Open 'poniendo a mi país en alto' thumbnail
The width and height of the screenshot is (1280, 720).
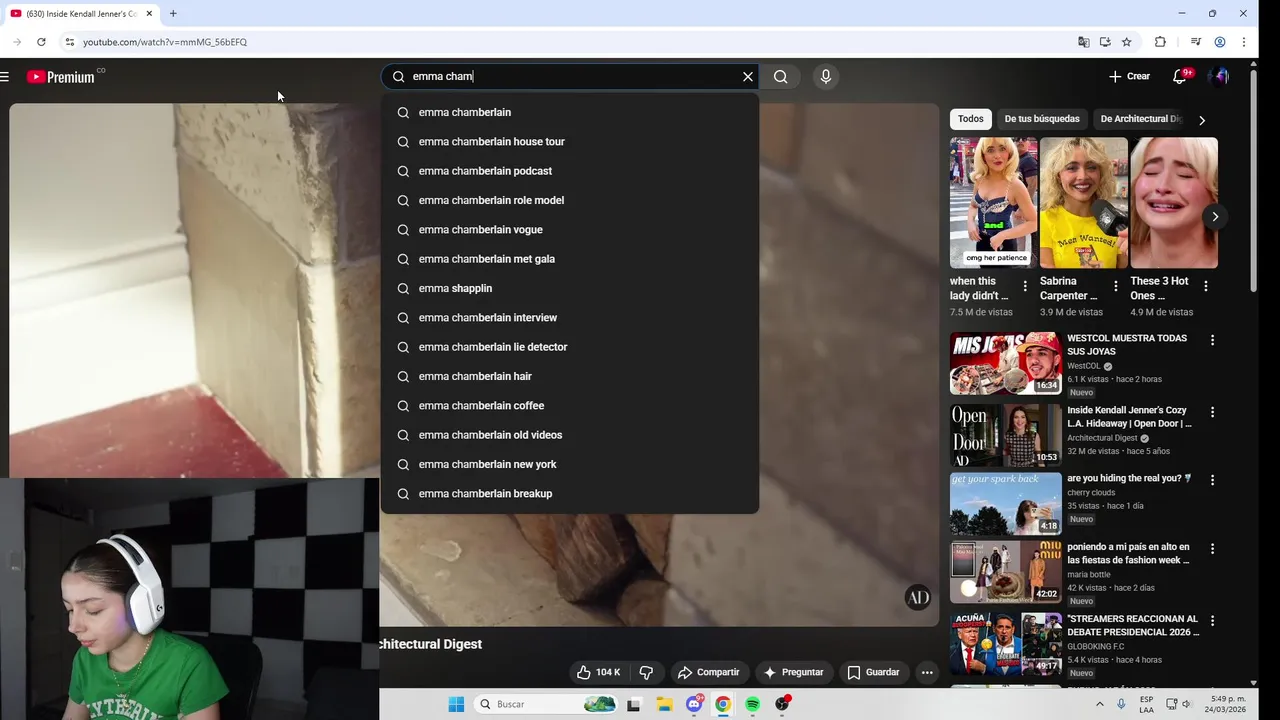point(1006,572)
